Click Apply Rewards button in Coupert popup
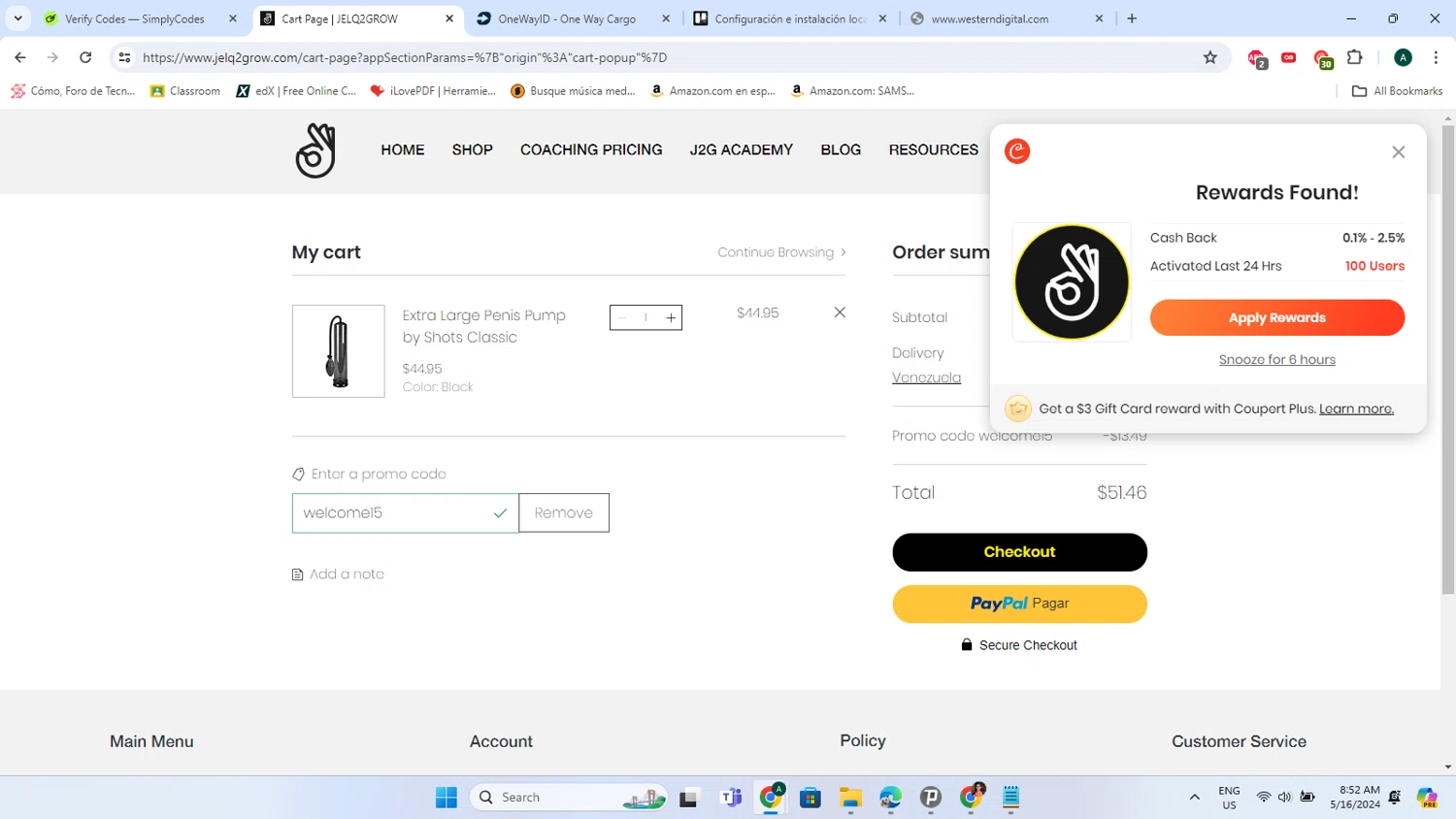The height and width of the screenshot is (819, 1456). click(1276, 317)
